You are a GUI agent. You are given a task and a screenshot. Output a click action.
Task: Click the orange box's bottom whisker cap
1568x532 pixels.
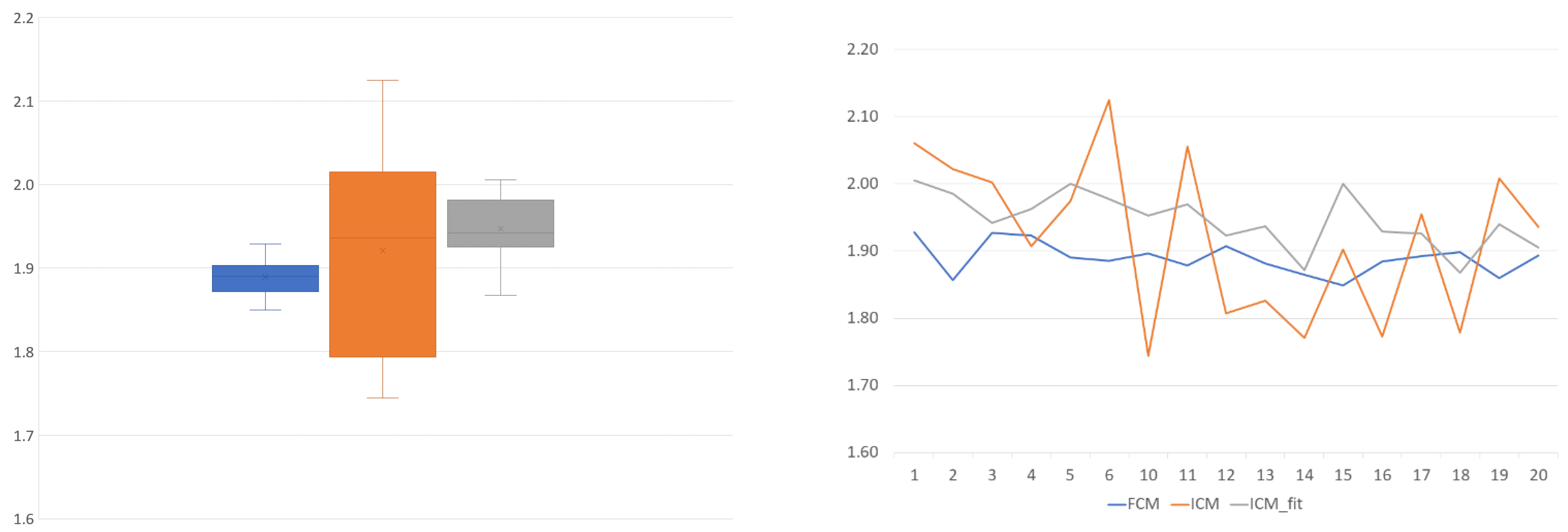pyautogui.click(x=382, y=398)
